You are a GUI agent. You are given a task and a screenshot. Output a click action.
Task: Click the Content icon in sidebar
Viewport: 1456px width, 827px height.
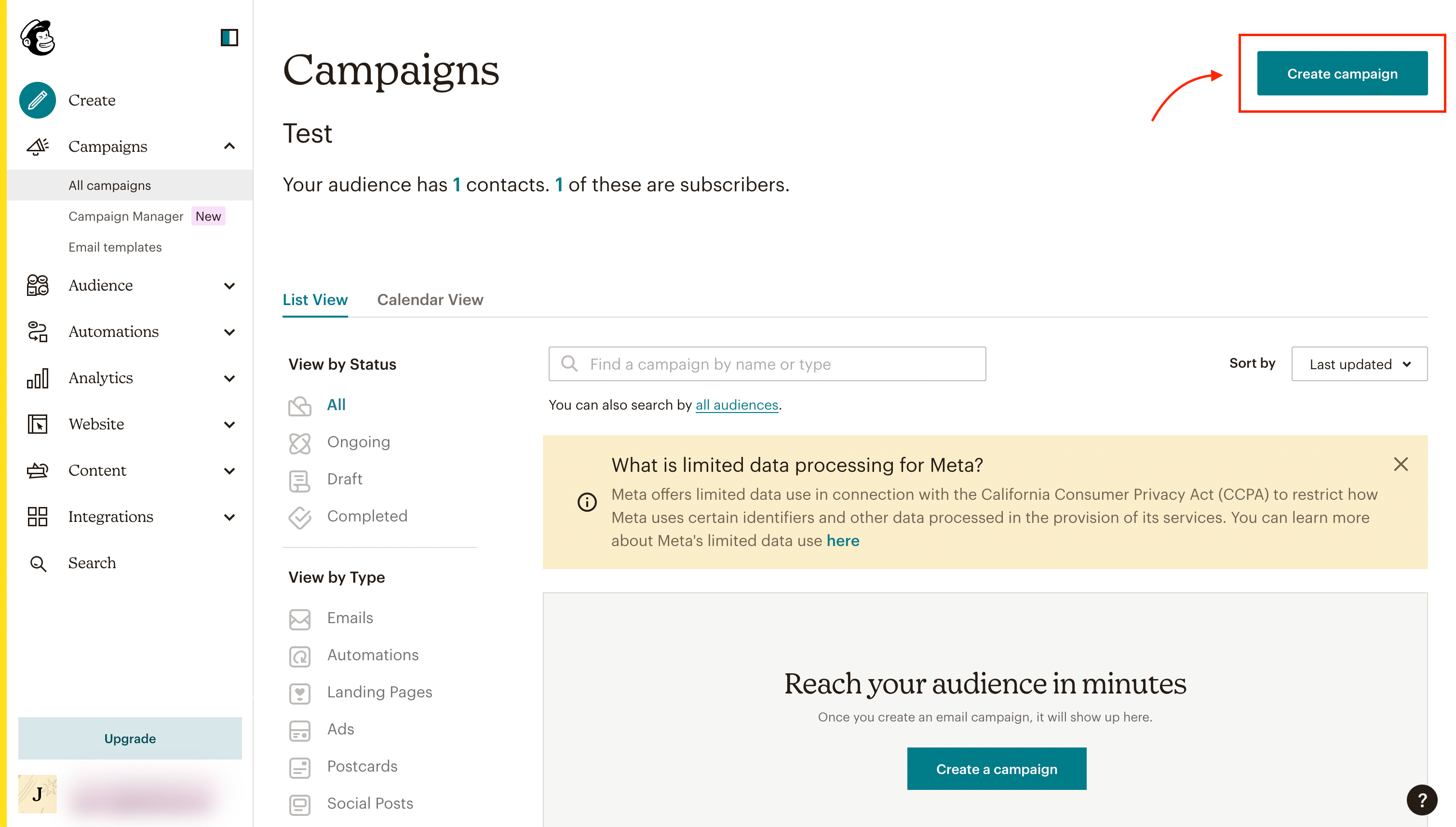click(36, 470)
